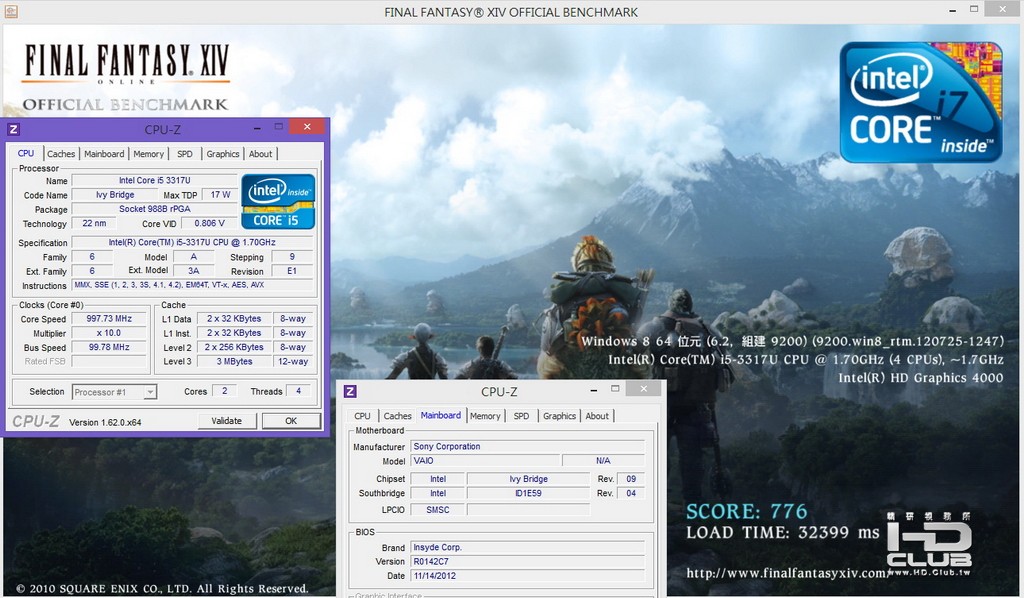This screenshot has height=598, width=1024.
Task: Click the CPU-Z icon in the purple title bar
Action: 14,129
